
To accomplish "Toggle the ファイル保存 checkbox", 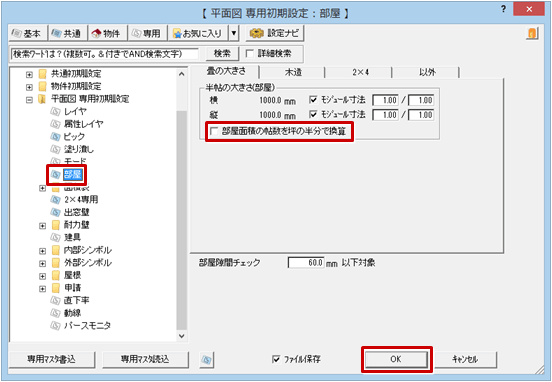I will (276, 359).
